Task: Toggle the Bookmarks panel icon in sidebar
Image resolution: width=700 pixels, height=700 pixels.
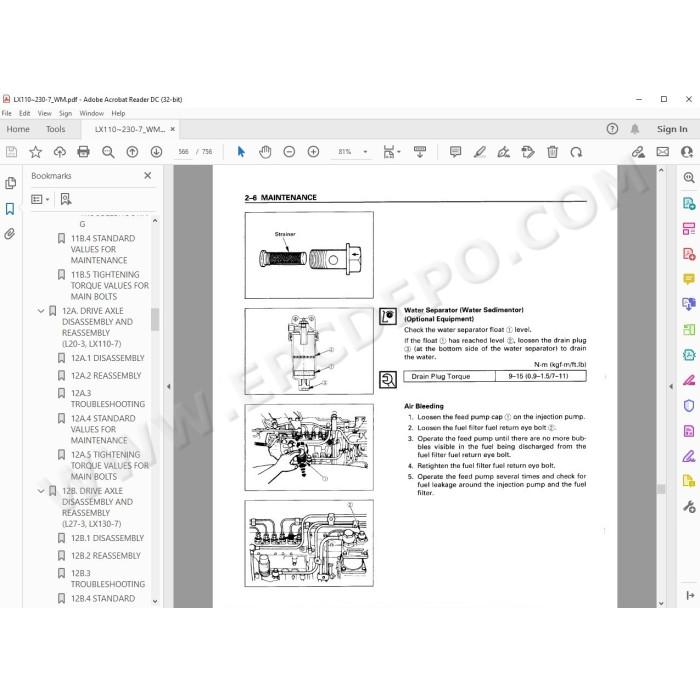Action: pos(10,208)
